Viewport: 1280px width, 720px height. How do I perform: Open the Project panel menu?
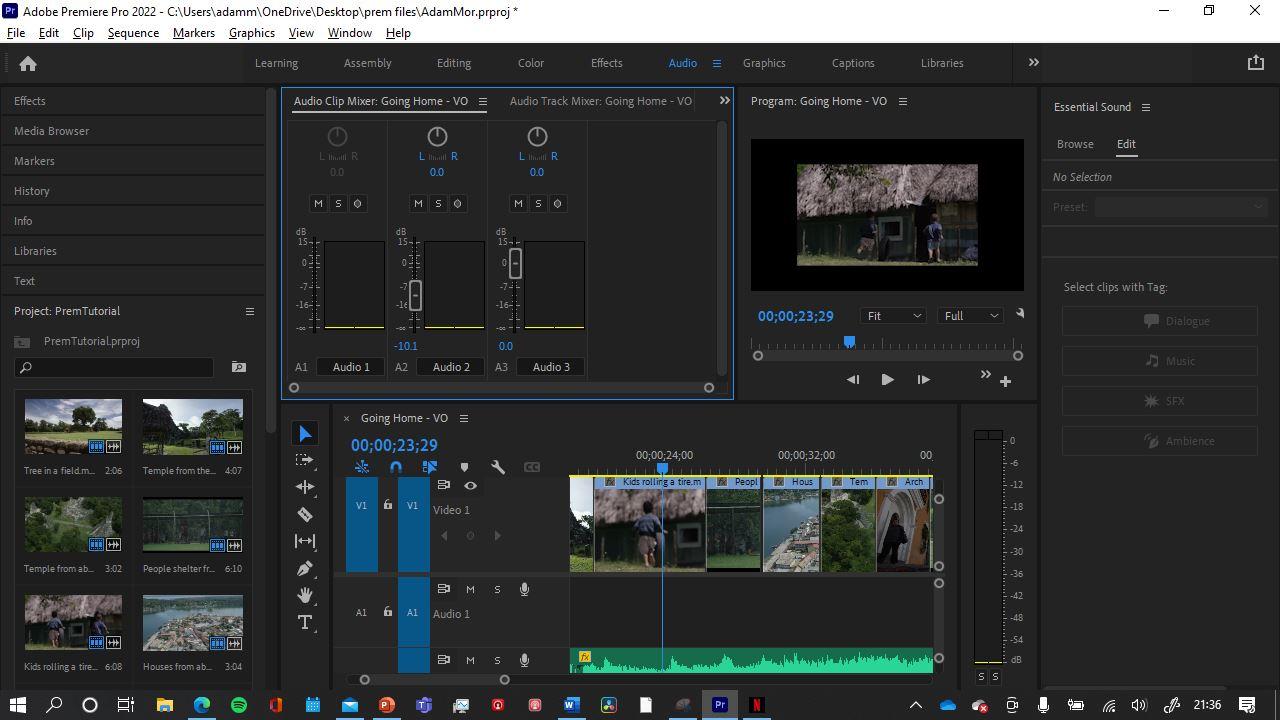[x=250, y=311]
